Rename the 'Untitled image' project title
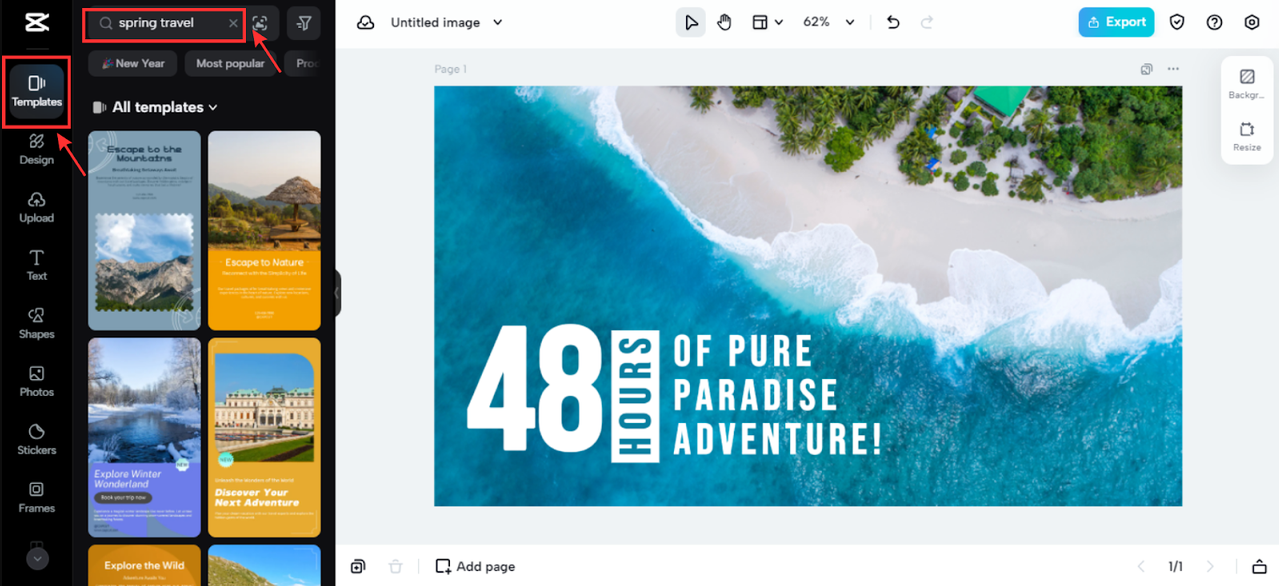The height and width of the screenshot is (586, 1279). click(435, 22)
